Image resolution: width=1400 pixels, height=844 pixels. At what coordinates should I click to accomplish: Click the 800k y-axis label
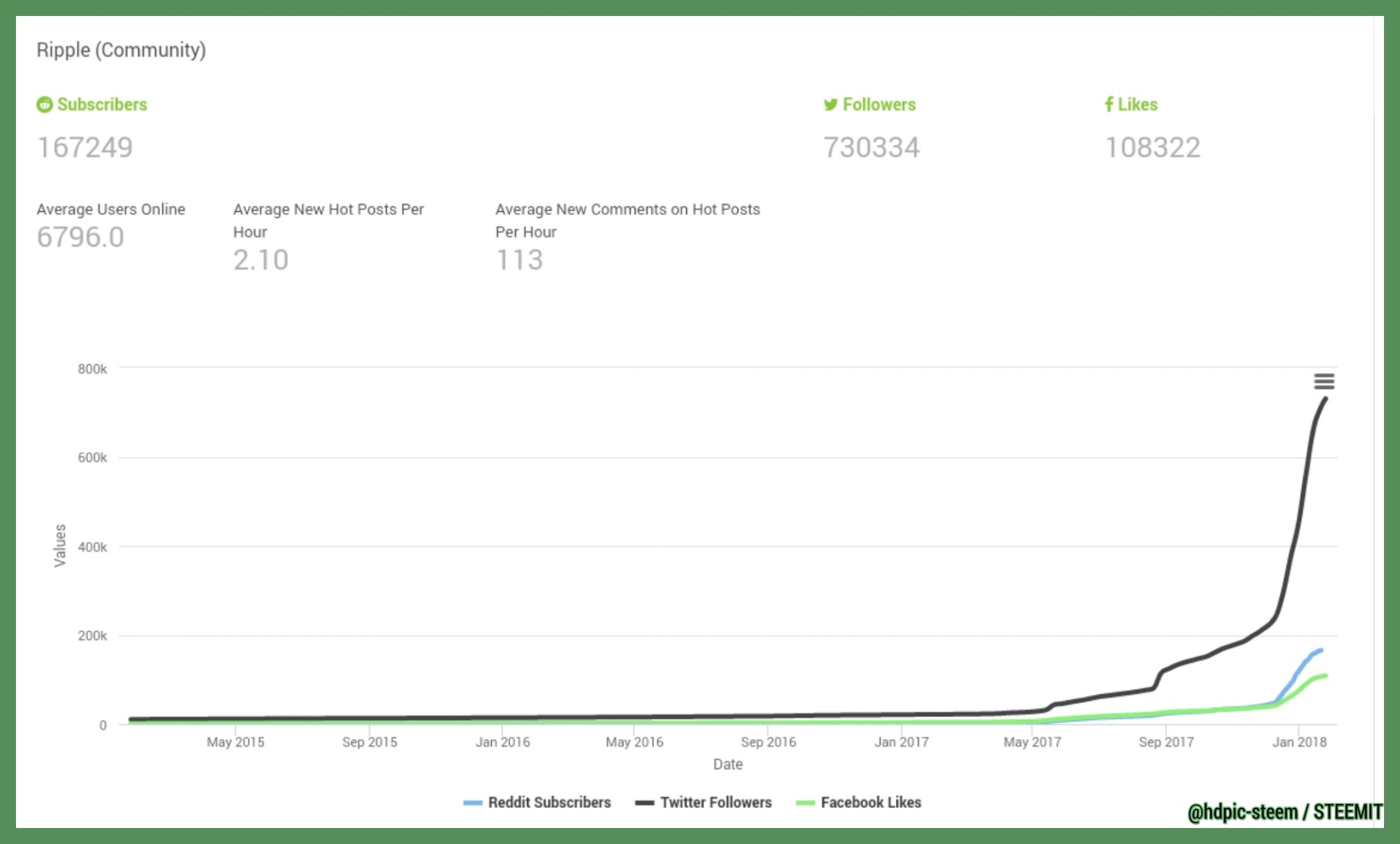[x=92, y=369]
